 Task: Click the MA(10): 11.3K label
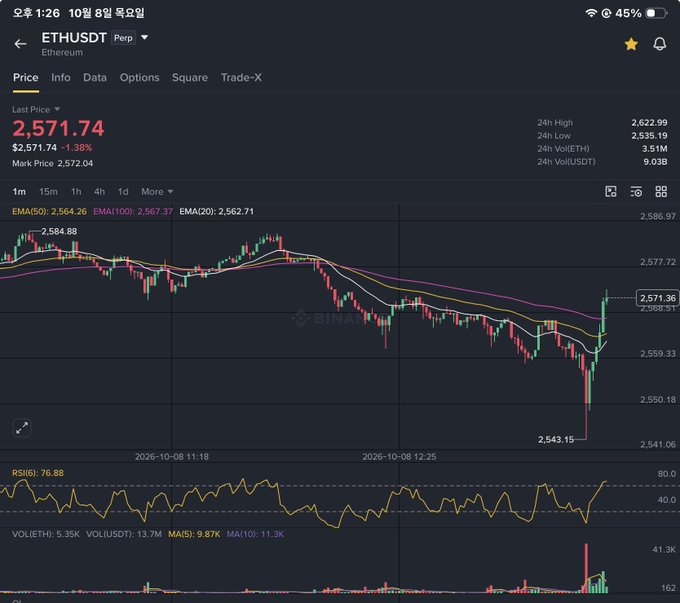[x=255, y=534]
